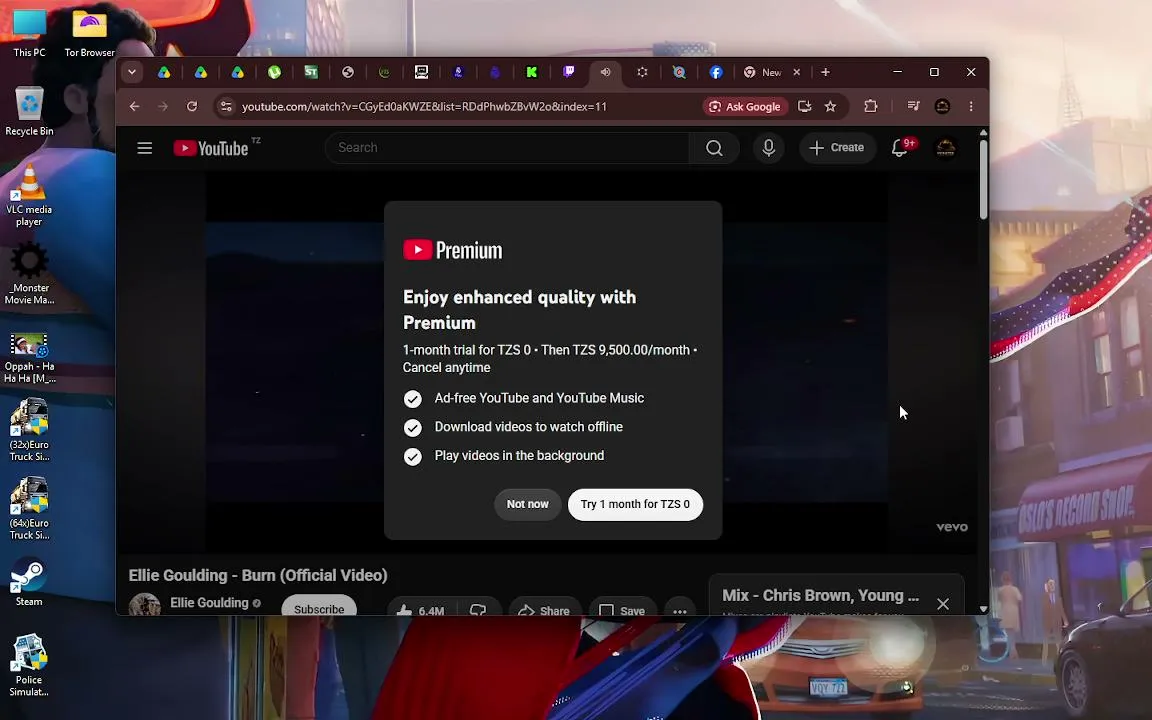The image size is (1152, 720).
Task: Expand the Chrome tab search dropdown
Action: 132,72
